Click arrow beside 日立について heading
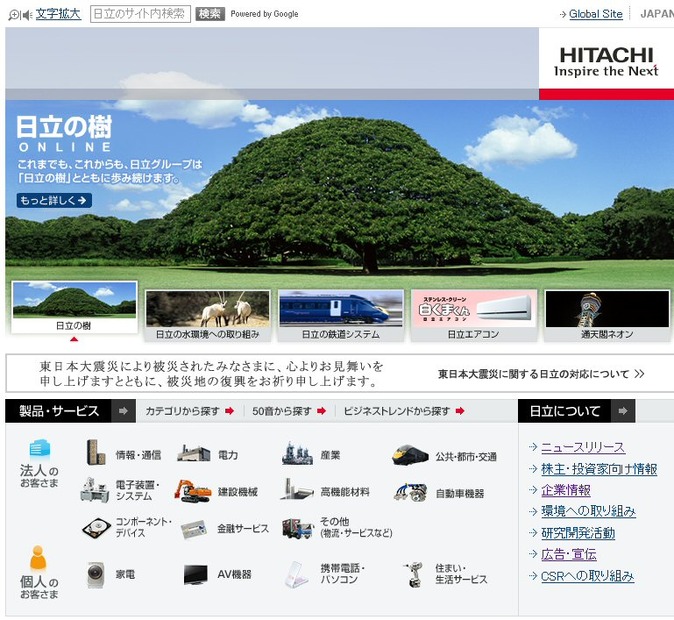Screen dimensions: 674x620 [622, 411]
